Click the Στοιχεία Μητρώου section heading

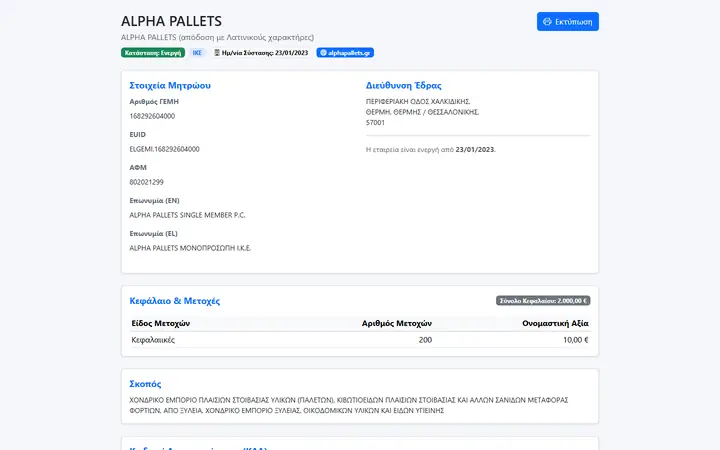(170, 85)
